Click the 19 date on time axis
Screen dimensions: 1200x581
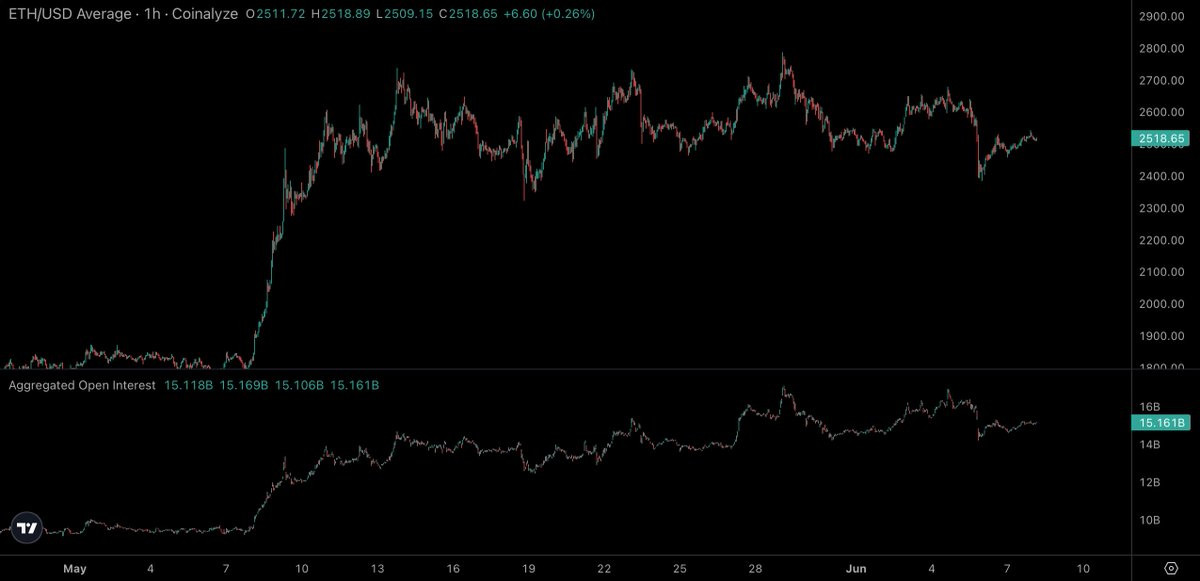(528, 568)
